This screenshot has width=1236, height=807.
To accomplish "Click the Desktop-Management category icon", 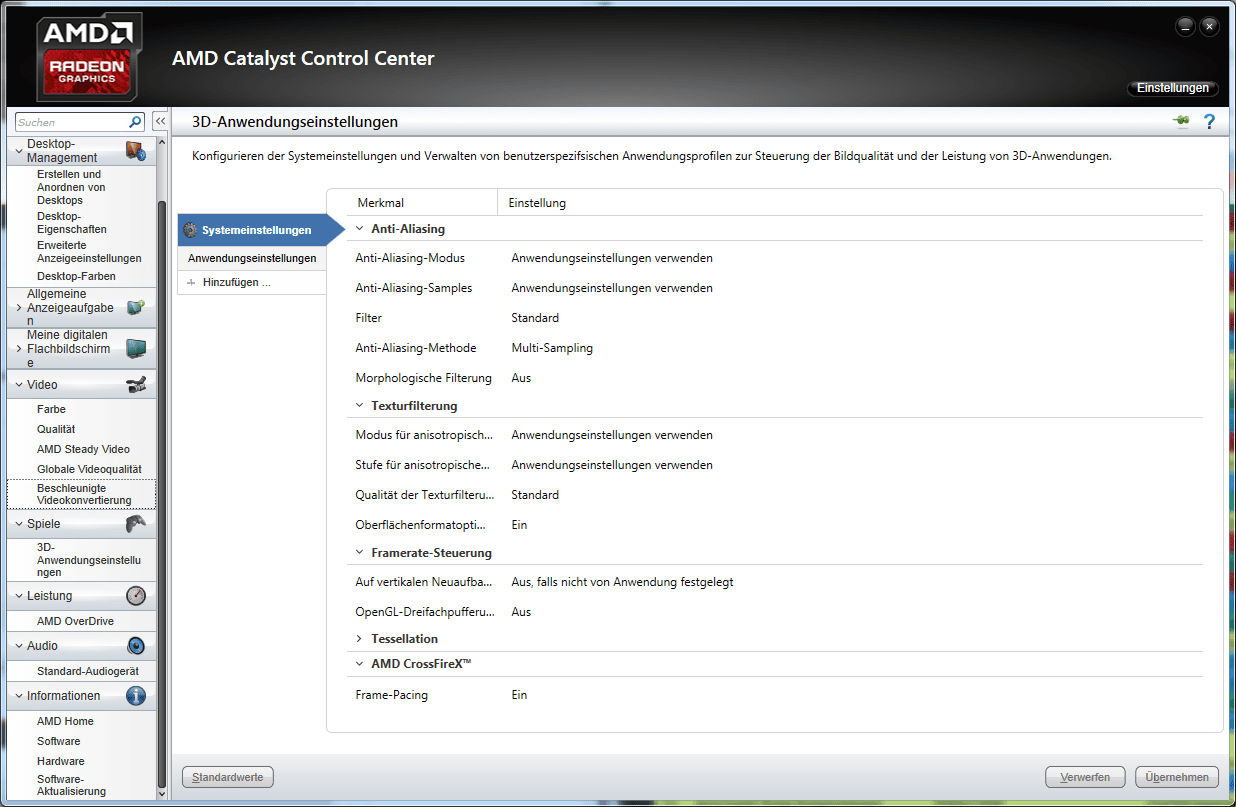I will click(x=136, y=152).
